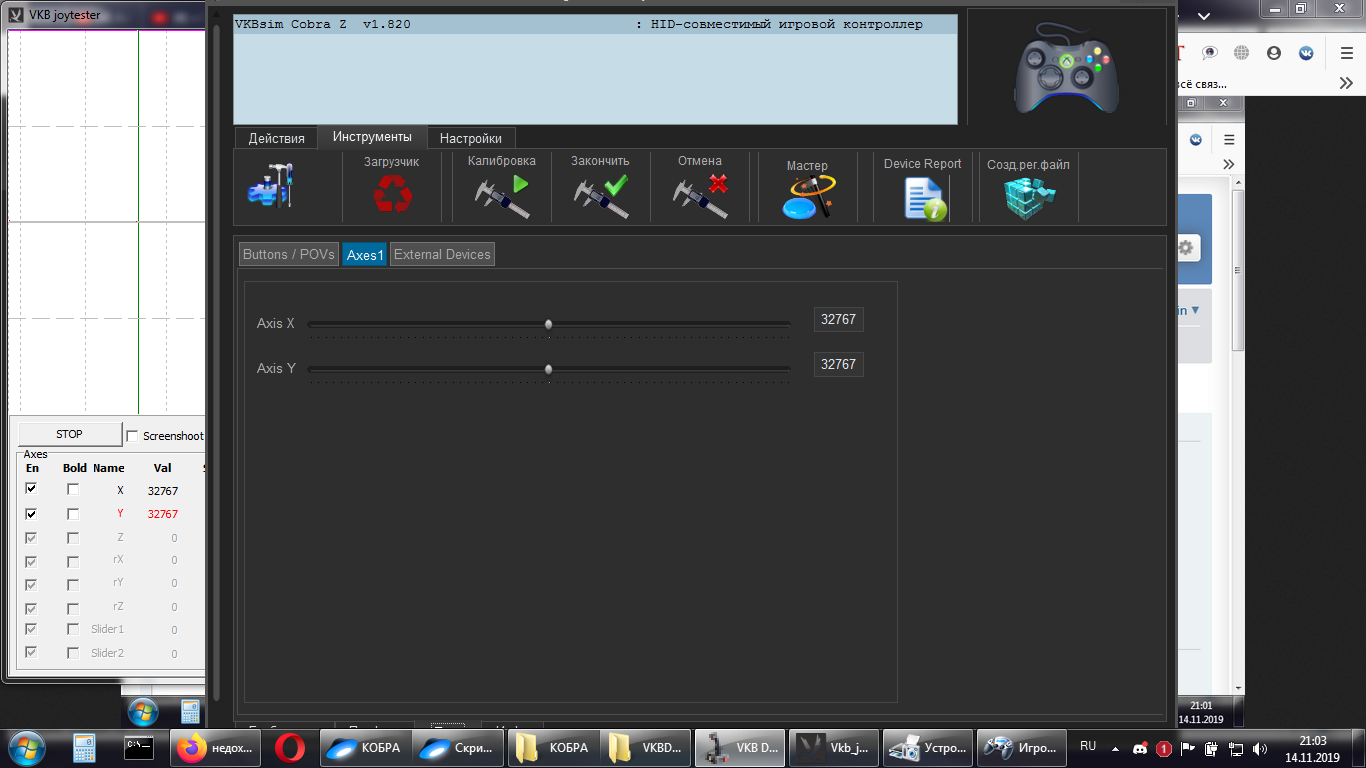Click the Axis X slider handle
1366x768 pixels.
[x=548, y=324]
